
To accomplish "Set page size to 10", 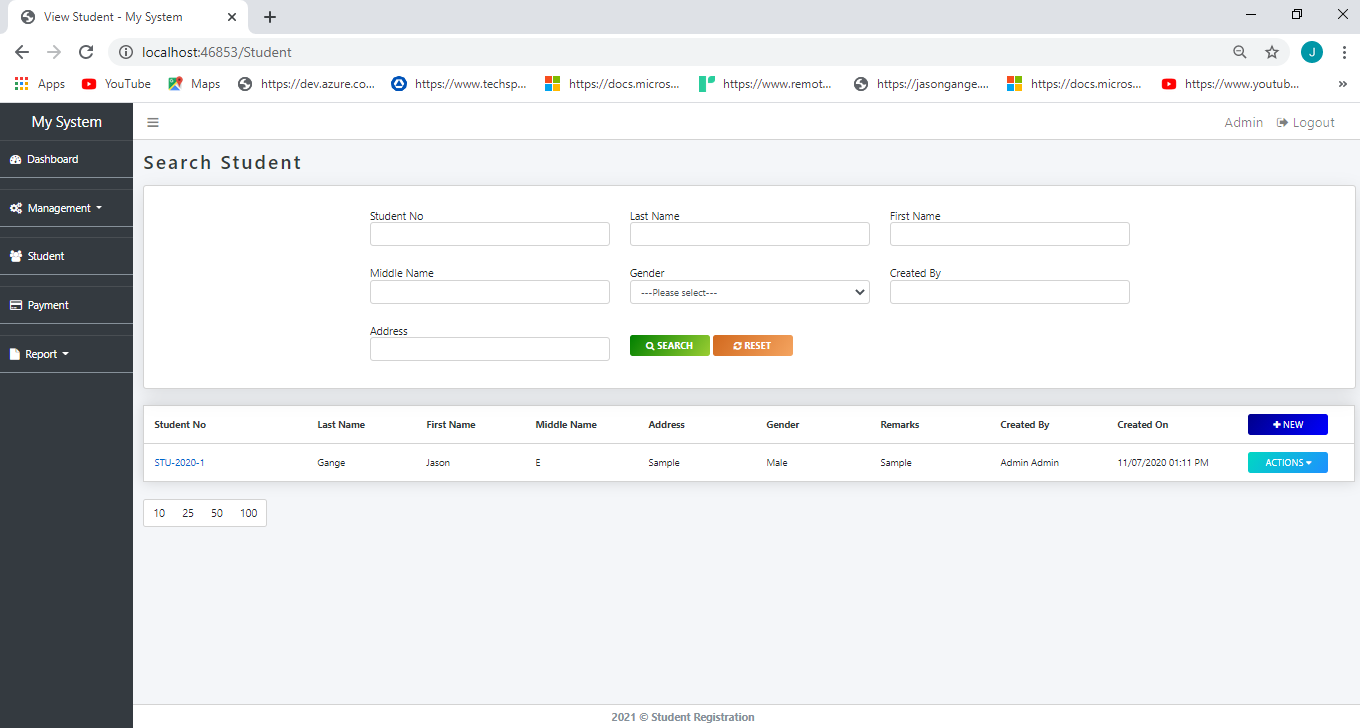I will (159, 513).
